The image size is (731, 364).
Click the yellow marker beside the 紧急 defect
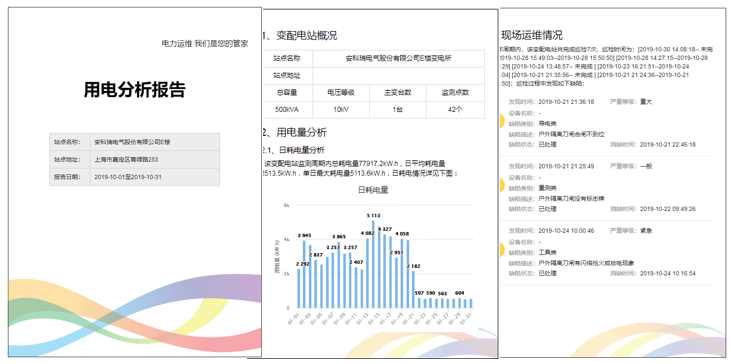502,250
